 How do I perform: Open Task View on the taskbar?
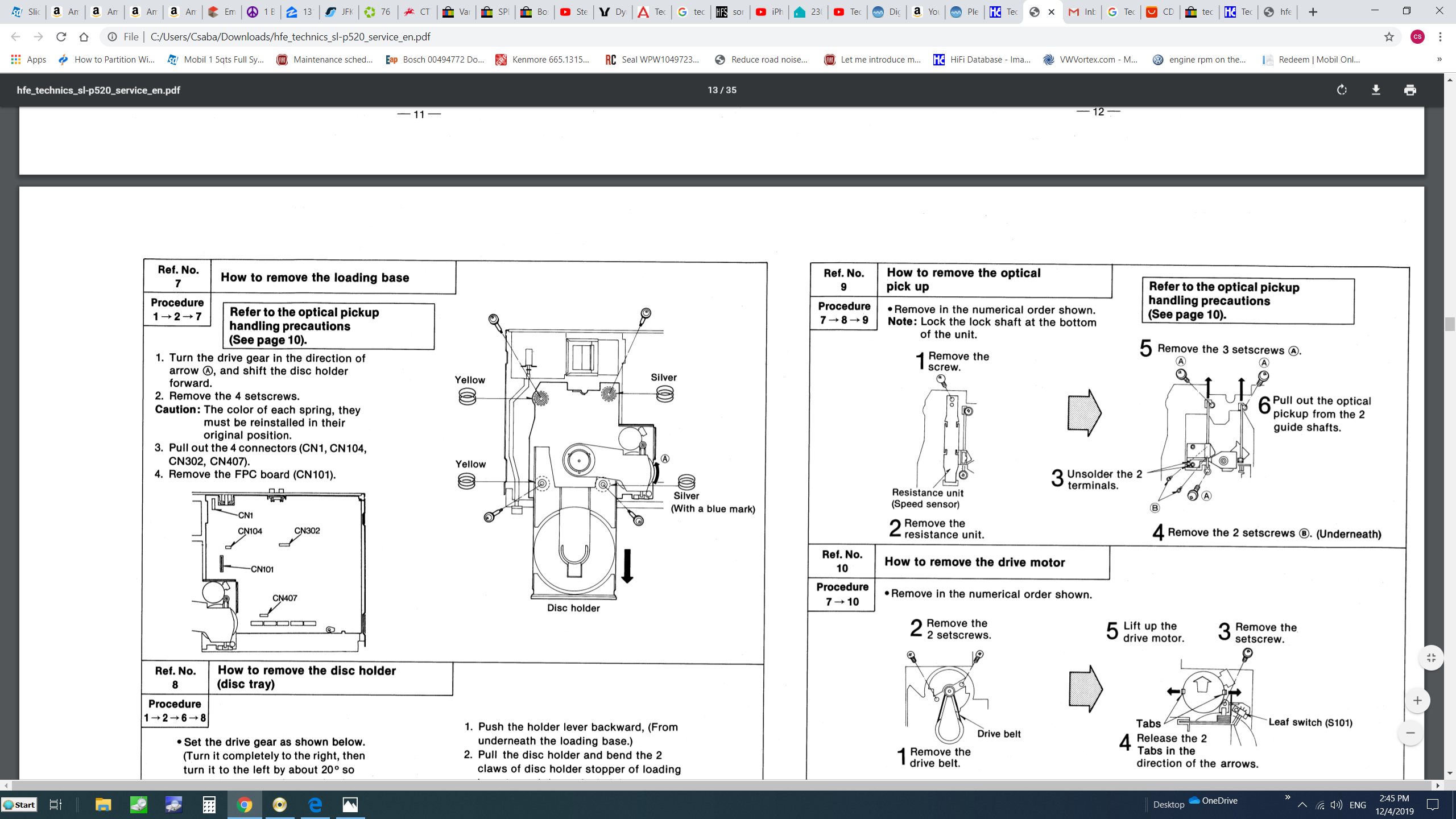[x=55, y=805]
